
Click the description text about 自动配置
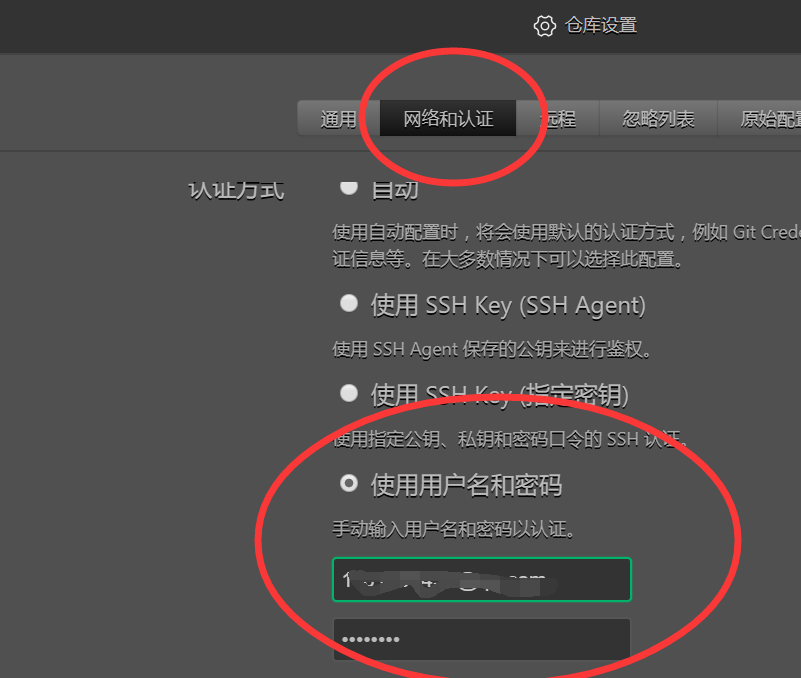pyautogui.click(x=566, y=246)
